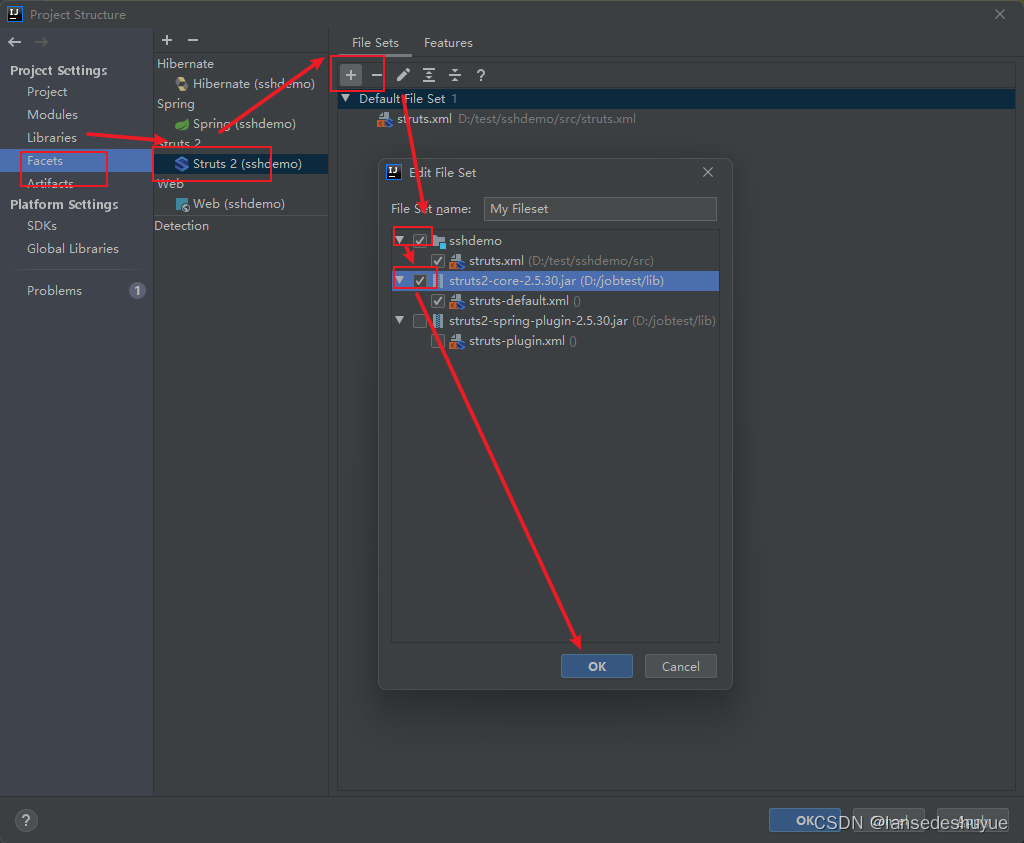This screenshot has height=843, width=1024.
Task: Close the Edit File Set dialog
Action: click(708, 172)
